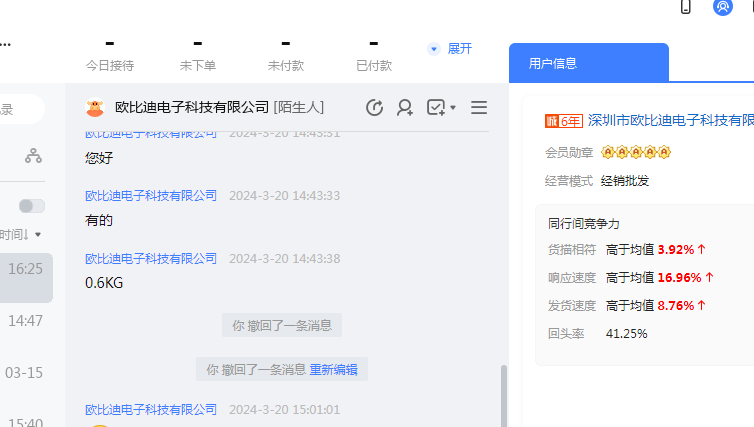This screenshot has width=754, height=427.
Task: Click sender name on the 0.6KG message
Action: (151, 258)
